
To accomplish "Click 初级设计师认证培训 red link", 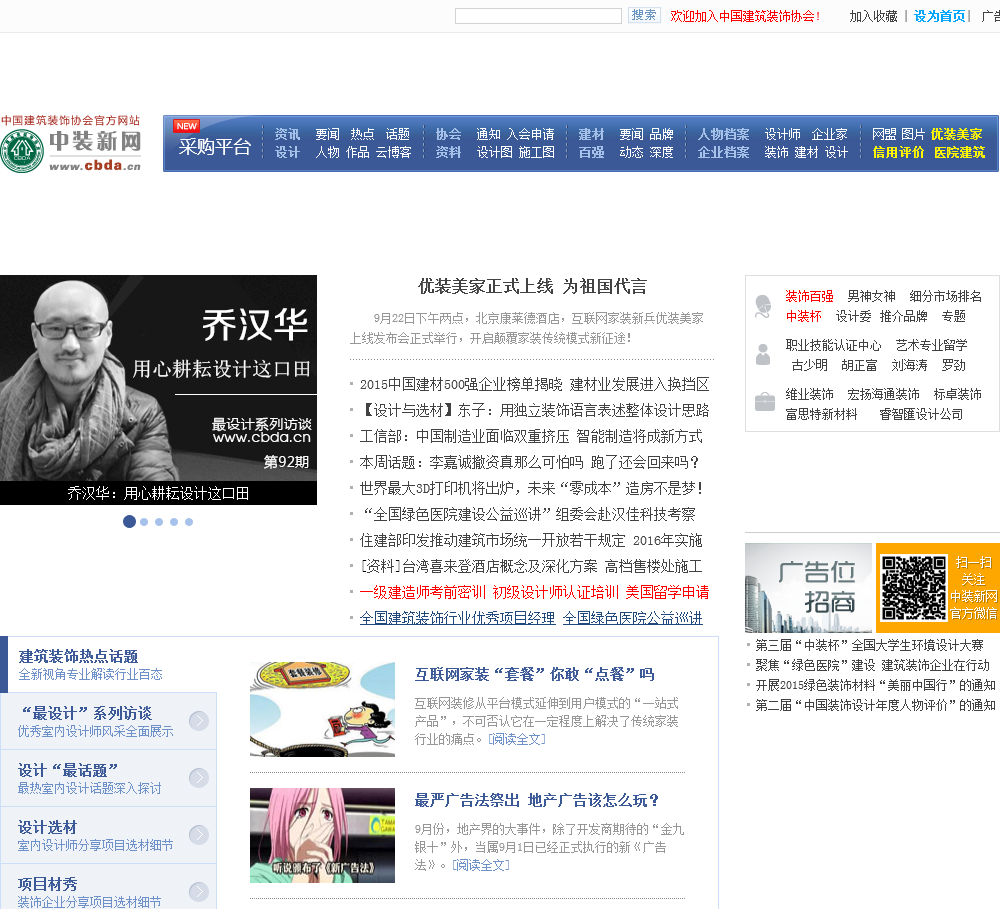I will click(555, 593).
